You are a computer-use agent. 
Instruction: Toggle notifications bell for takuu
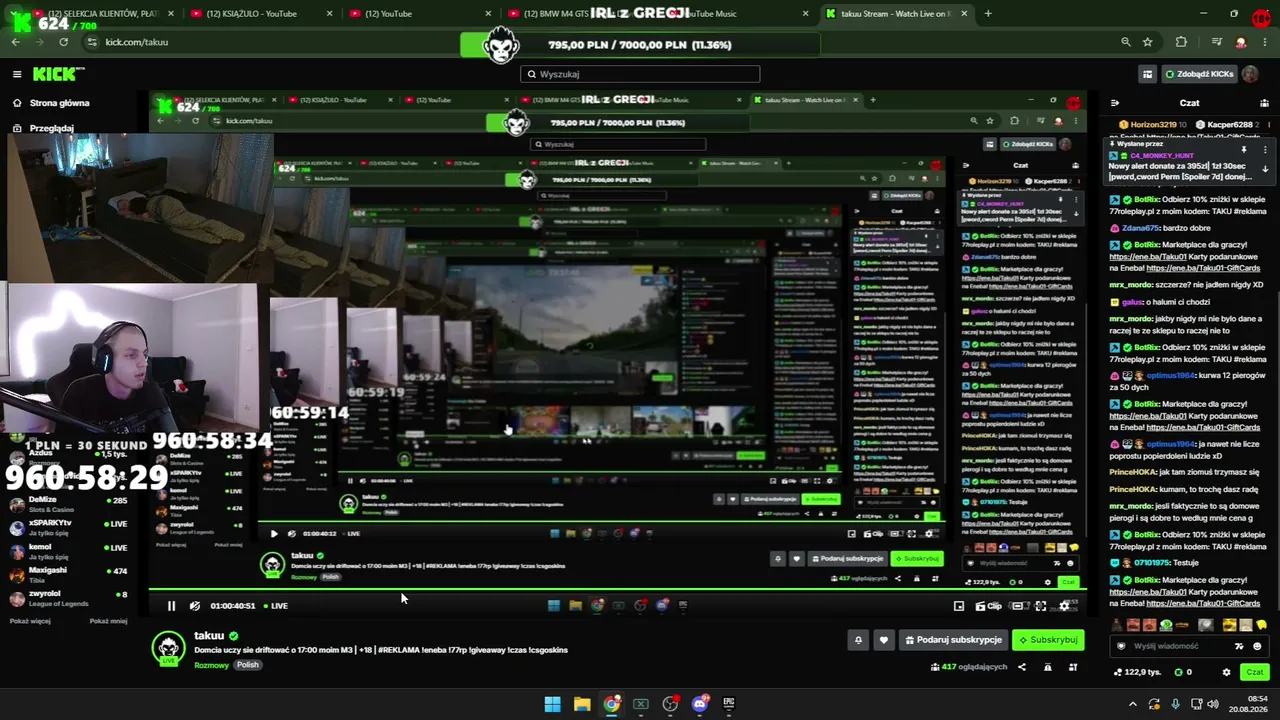click(858, 640)
